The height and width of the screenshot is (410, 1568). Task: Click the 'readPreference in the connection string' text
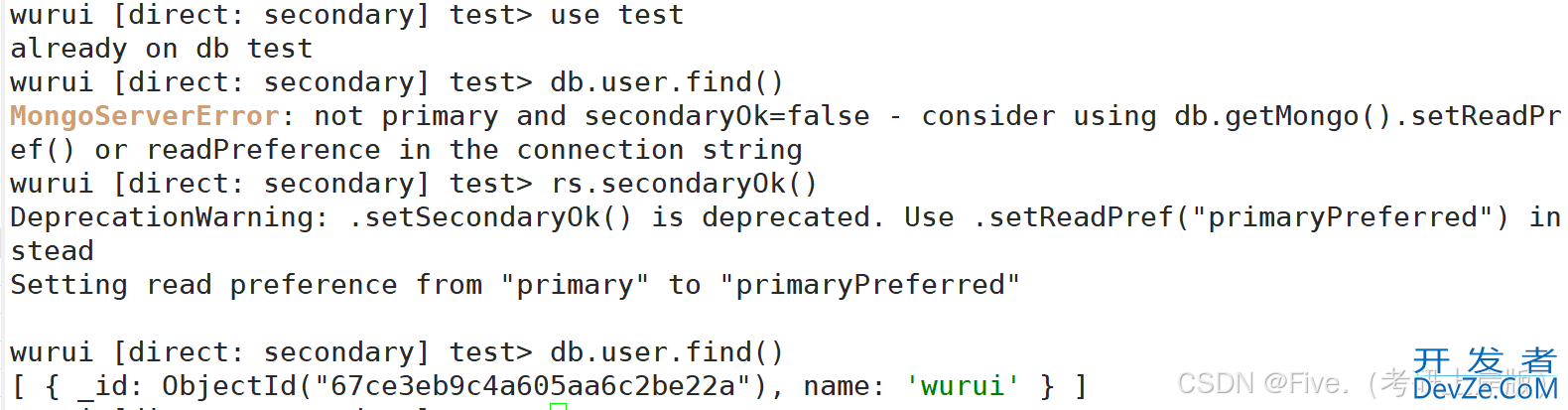tap(474, 150)
